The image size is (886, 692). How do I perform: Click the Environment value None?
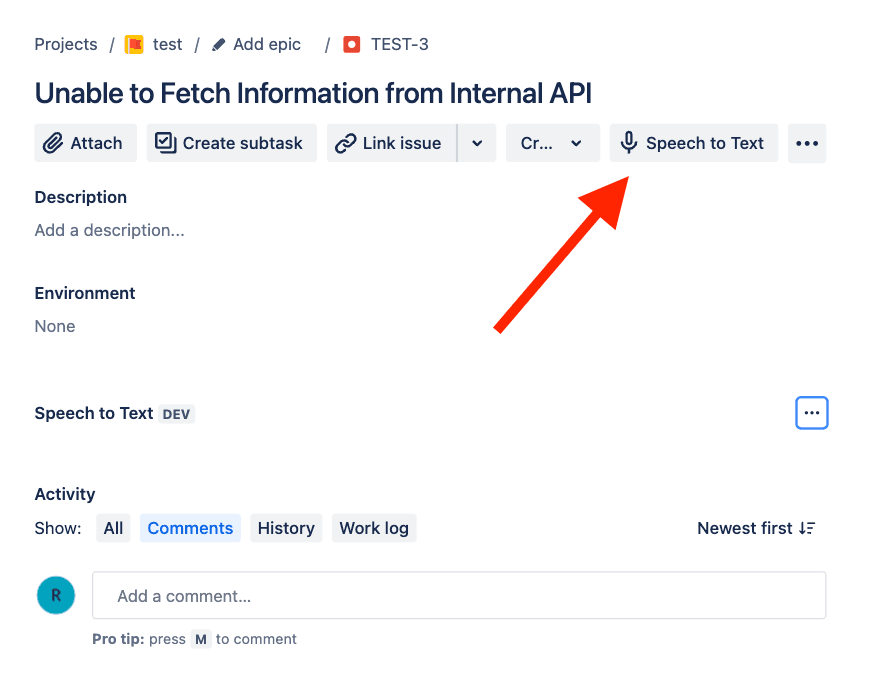pyautogui.click(x=55, y=326)
